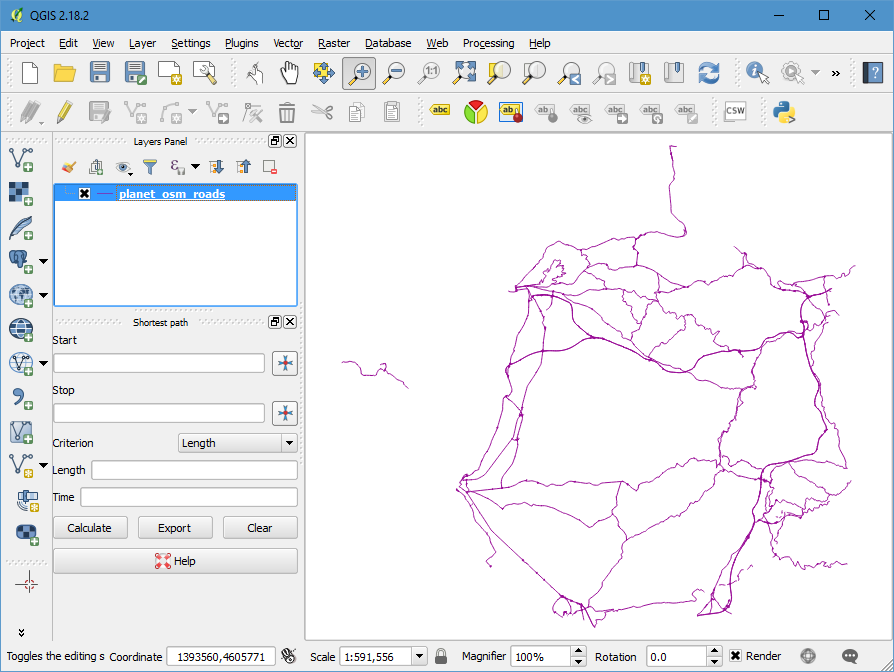894x672 pixels.
Task: Select the planet_osm_roads layer name
Action: [172, 194]
